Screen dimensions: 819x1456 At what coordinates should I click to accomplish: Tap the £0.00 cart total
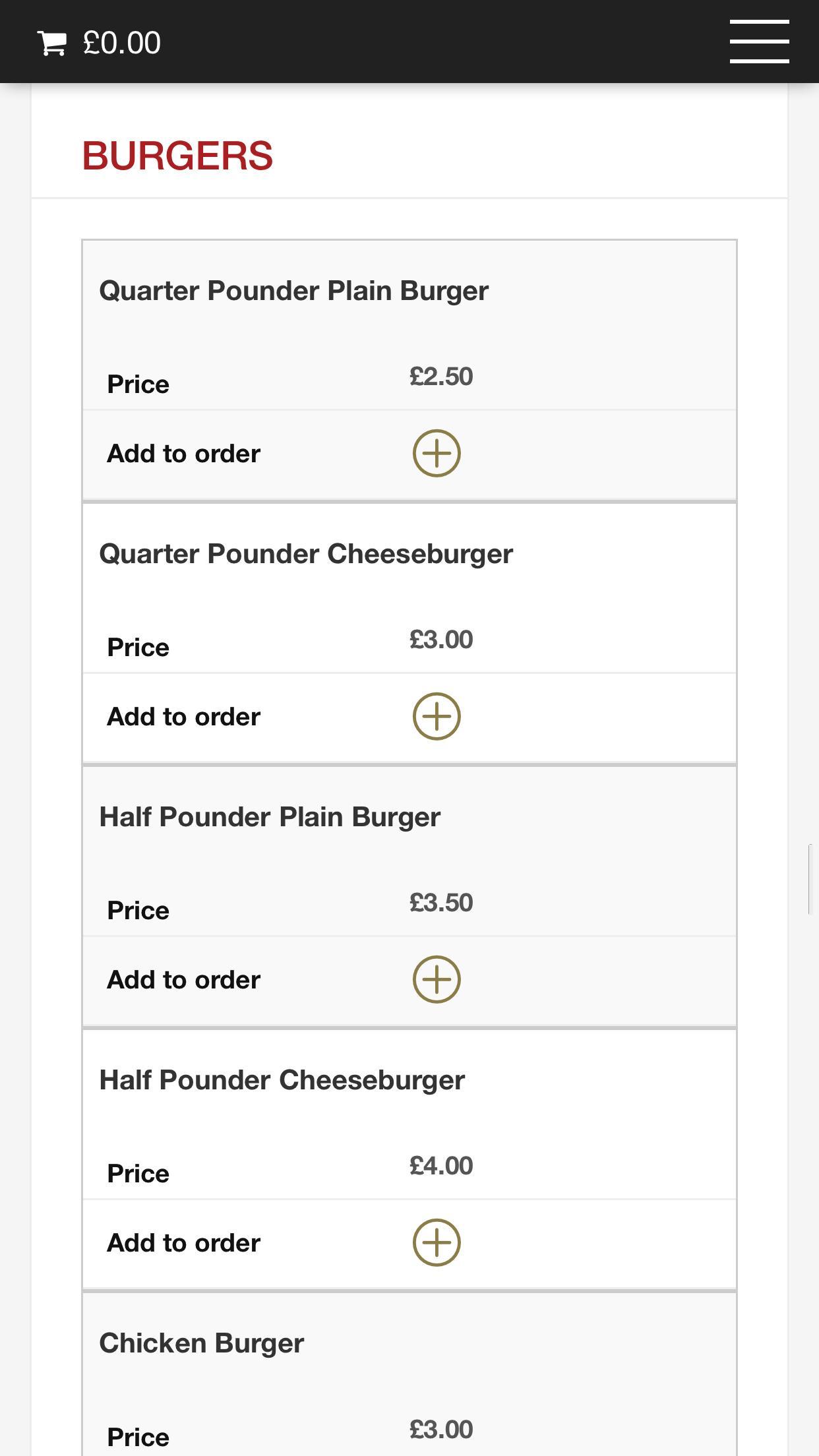[x=122, y=43]
